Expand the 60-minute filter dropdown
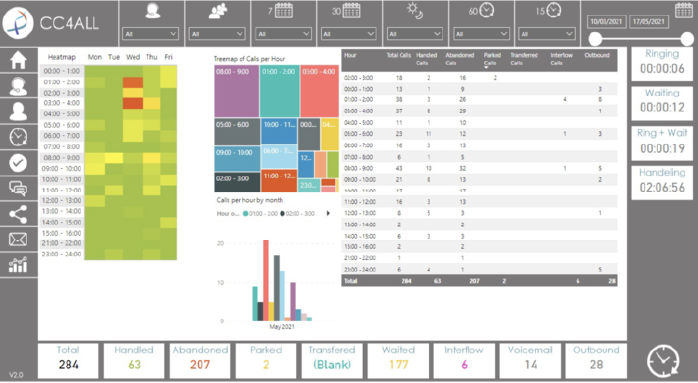The width and height of the screenshot is (698, 383). click(481, 34)
